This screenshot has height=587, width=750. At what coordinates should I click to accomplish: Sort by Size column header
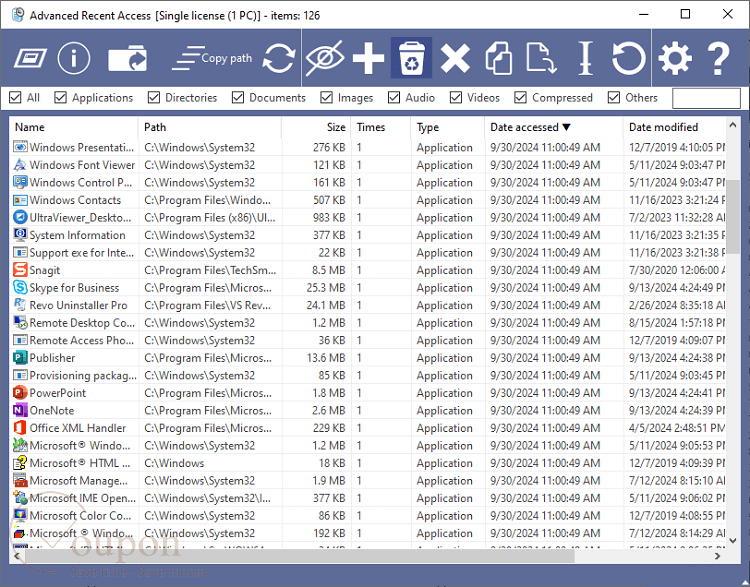click(316, 127)
